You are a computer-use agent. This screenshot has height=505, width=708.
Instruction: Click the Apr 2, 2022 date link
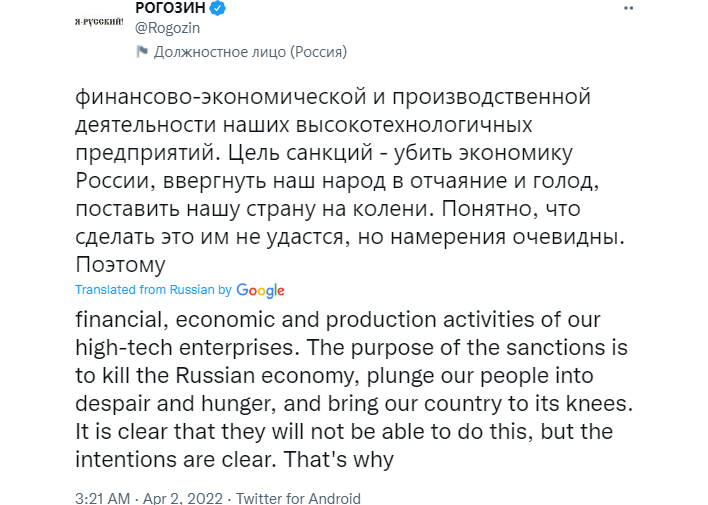click(183, 498)
